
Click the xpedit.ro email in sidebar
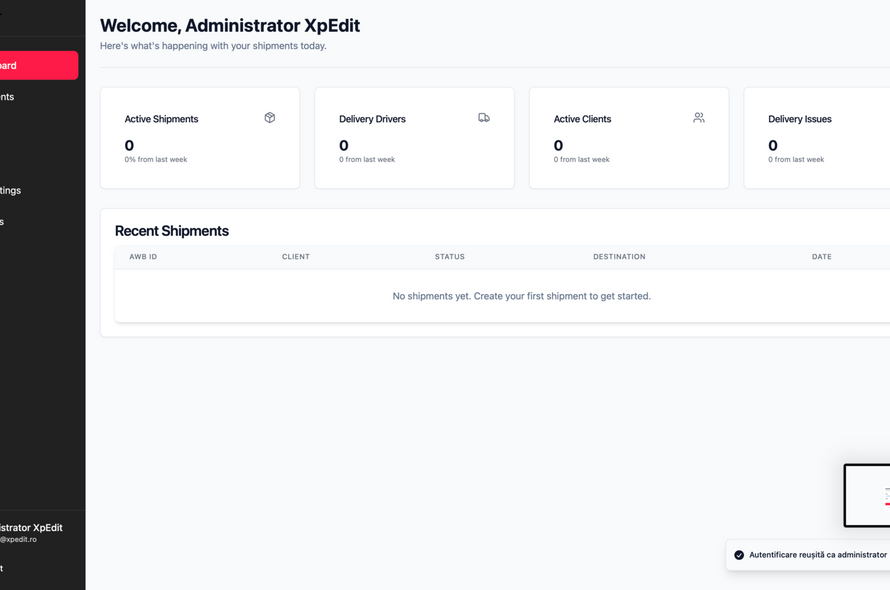pyautogui.click(x=19, y=540)
